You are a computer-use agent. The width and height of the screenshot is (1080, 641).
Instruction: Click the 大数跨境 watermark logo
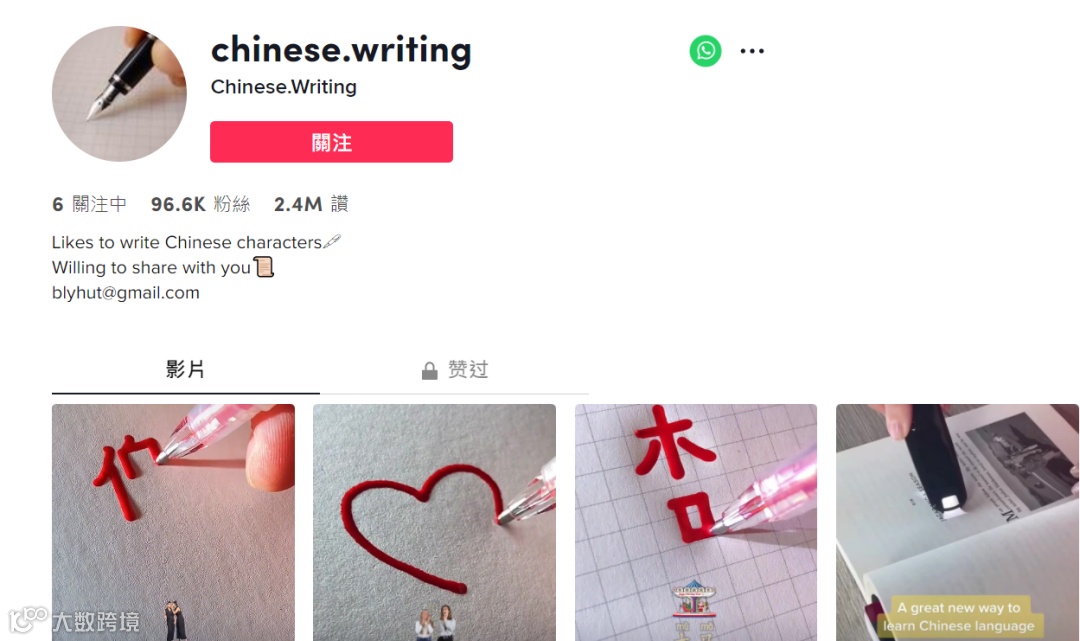pos(74,620)
